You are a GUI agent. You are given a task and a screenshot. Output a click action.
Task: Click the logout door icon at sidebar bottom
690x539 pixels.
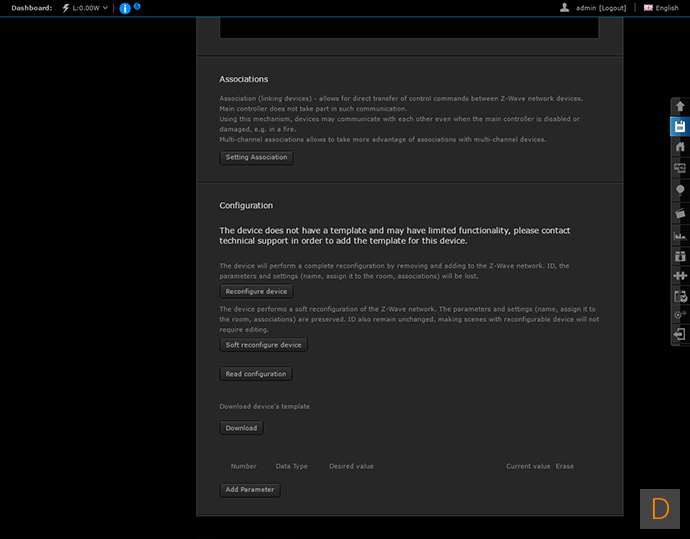pyautogui.click(x=680, y=334)
